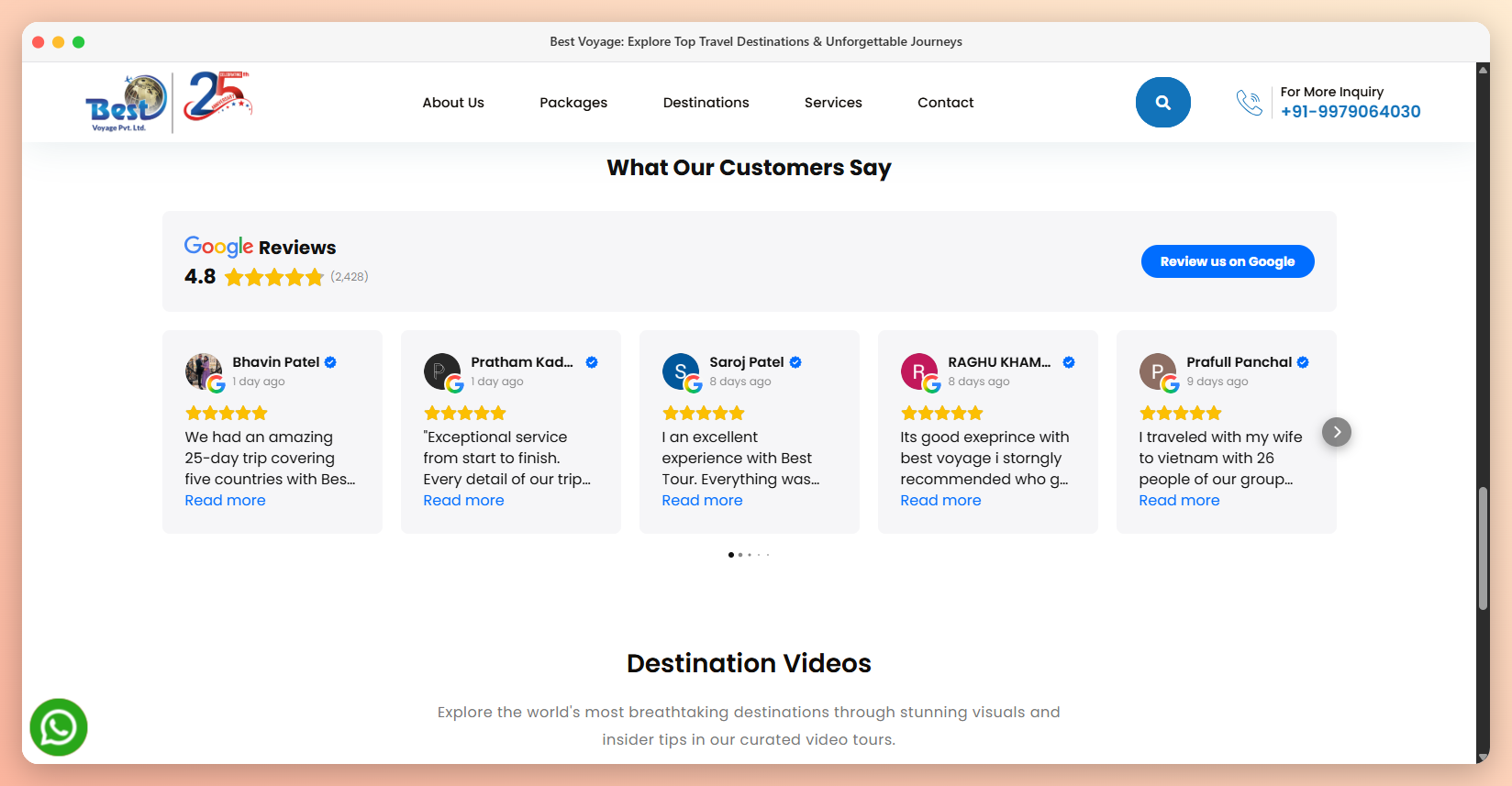
Task: Click the page vertical scrollbar thumb
Action: pos(1483,548)
